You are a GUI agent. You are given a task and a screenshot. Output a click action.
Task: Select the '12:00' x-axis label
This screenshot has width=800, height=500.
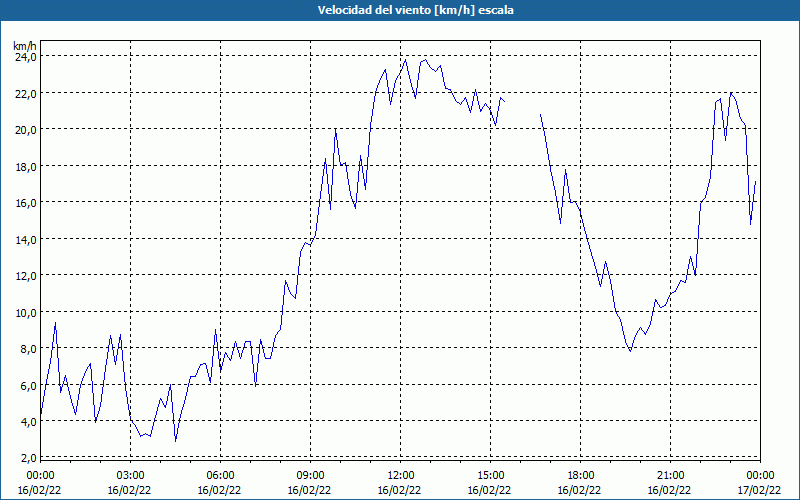point(401,476)
